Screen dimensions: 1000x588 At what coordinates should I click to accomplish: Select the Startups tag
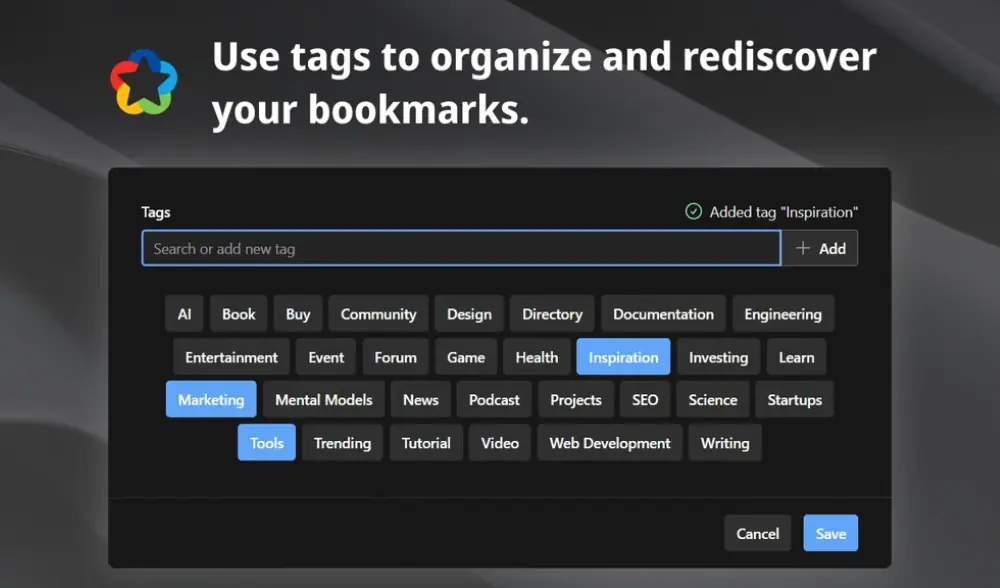pos(794,400)
